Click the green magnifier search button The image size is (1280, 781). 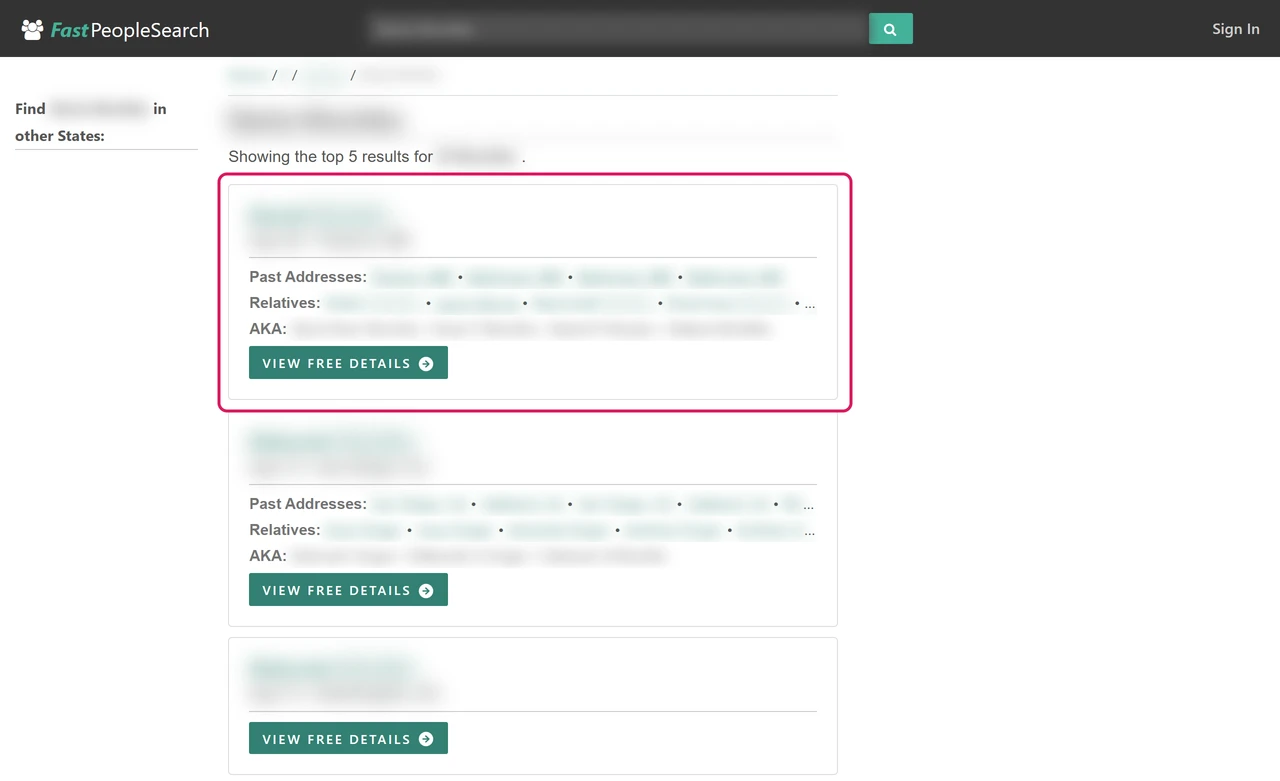point(890,29)
